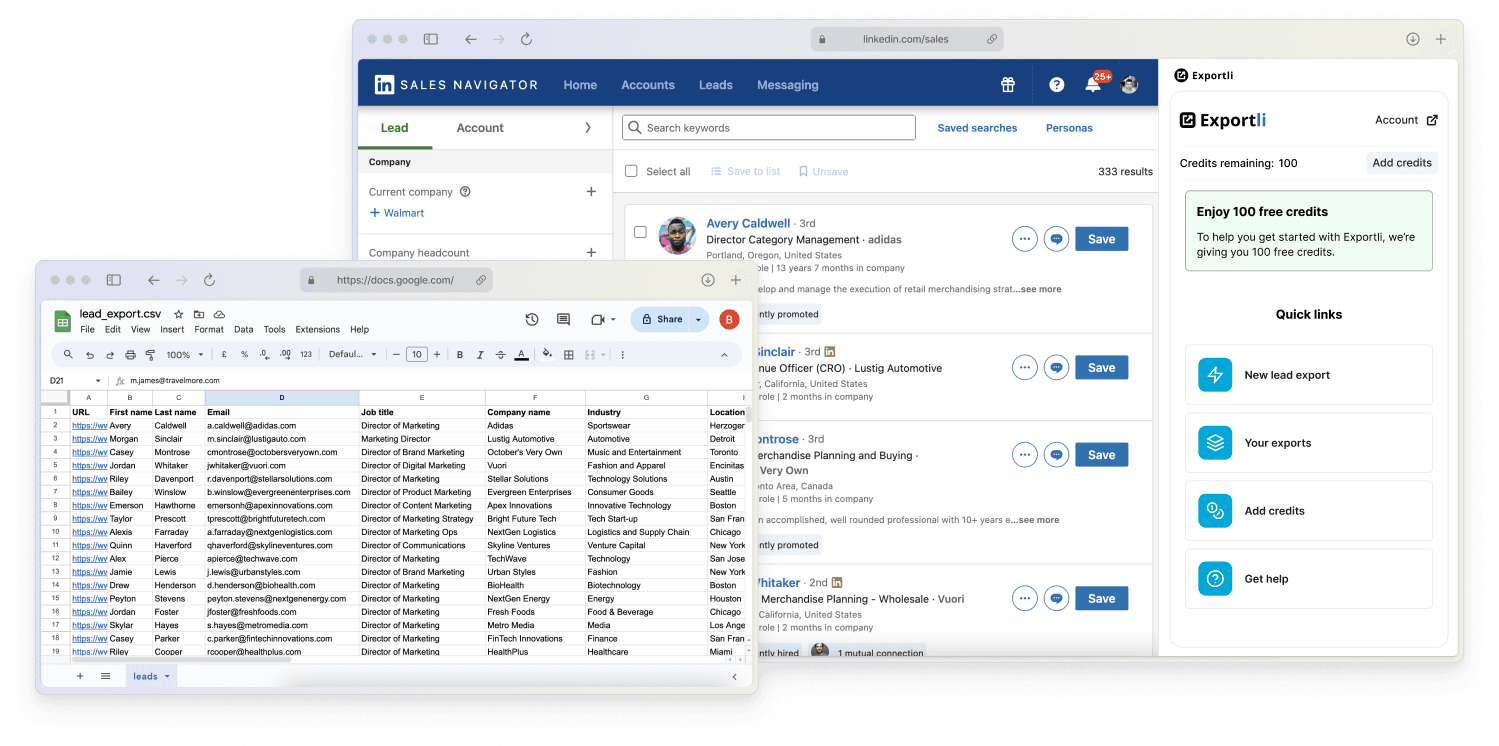Click the undo icon in Sheets

point(90,354)
